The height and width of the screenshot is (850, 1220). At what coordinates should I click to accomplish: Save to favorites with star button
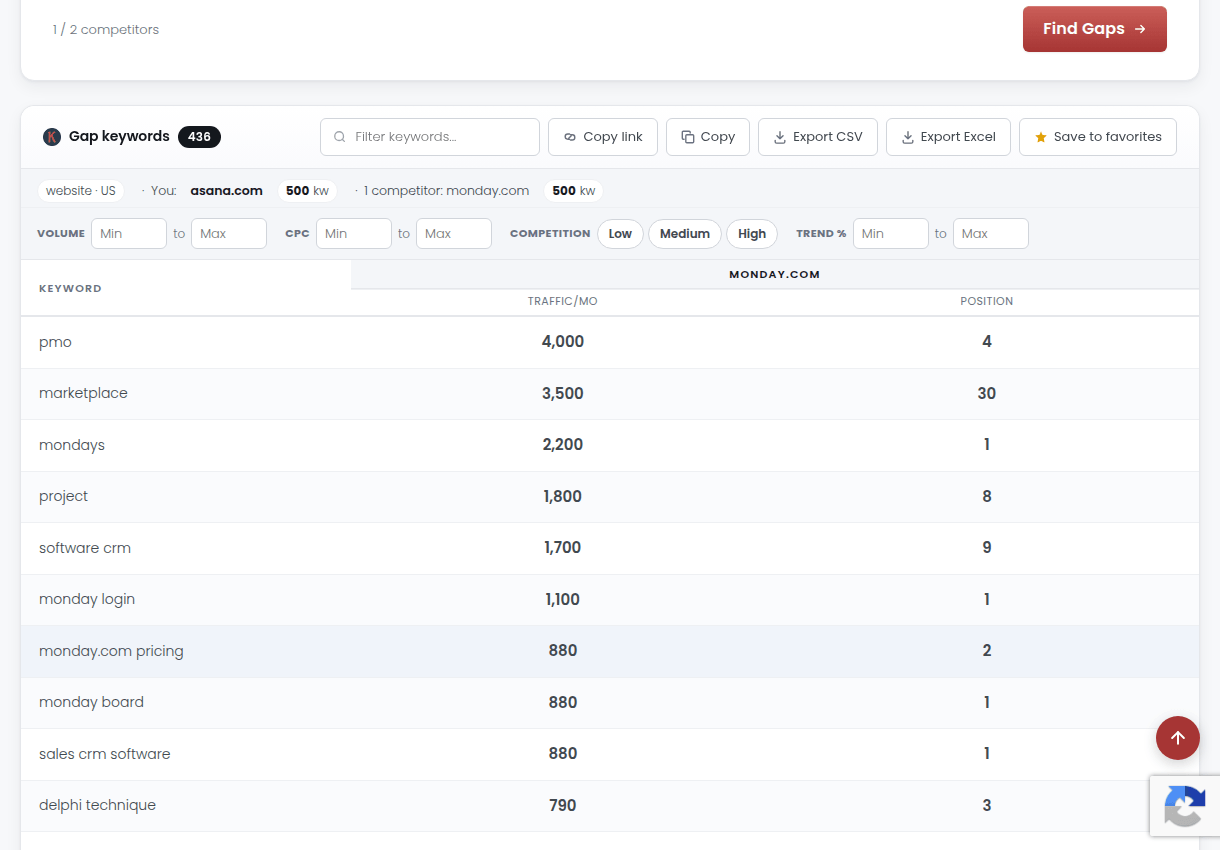[x=1098, y=137]
